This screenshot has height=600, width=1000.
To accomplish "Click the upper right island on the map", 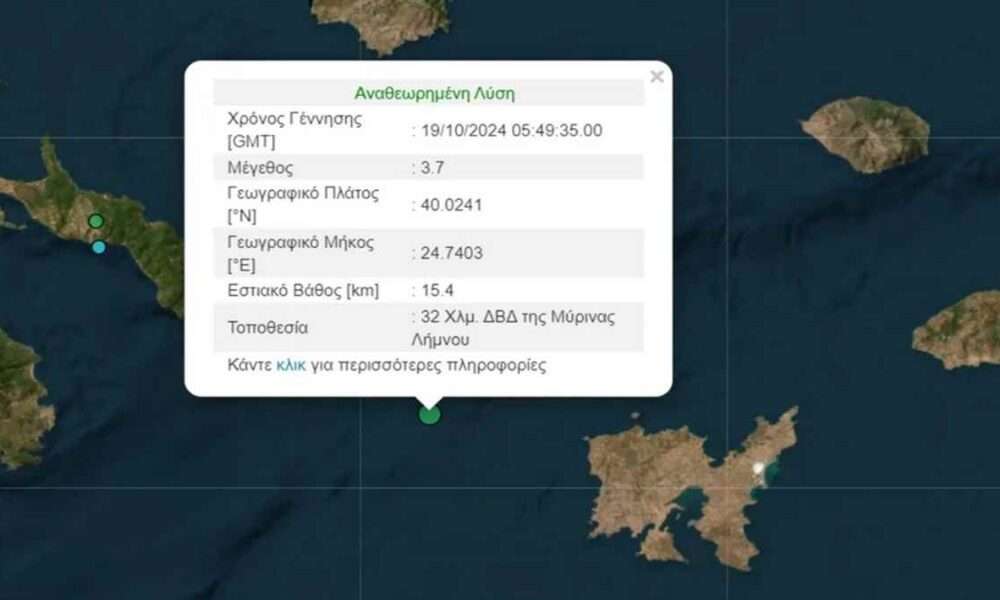I will 865,134.
